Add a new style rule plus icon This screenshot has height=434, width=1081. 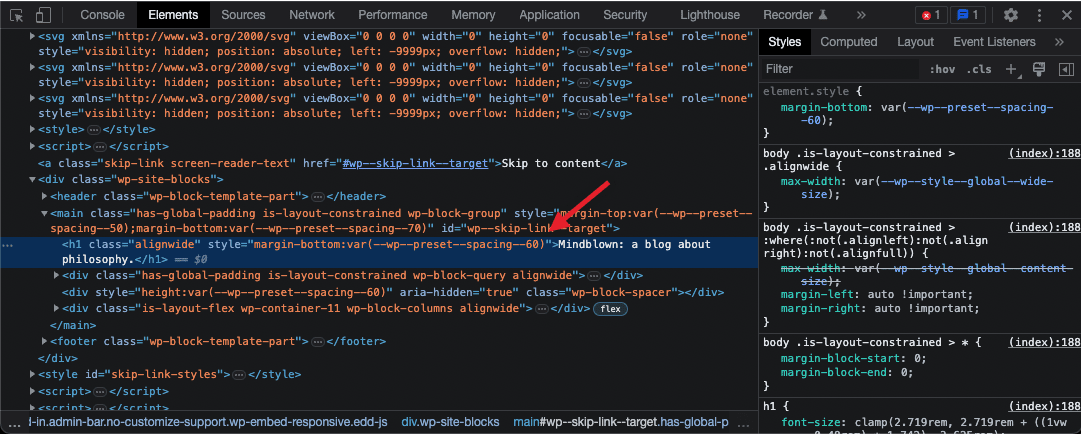(x=1012, y=69)
